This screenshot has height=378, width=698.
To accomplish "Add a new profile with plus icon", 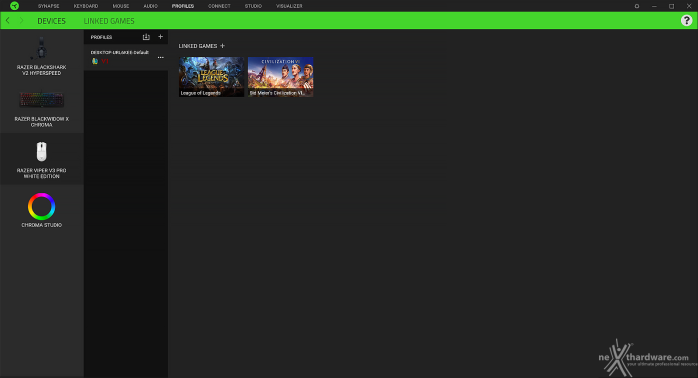I will coord(161,37).
